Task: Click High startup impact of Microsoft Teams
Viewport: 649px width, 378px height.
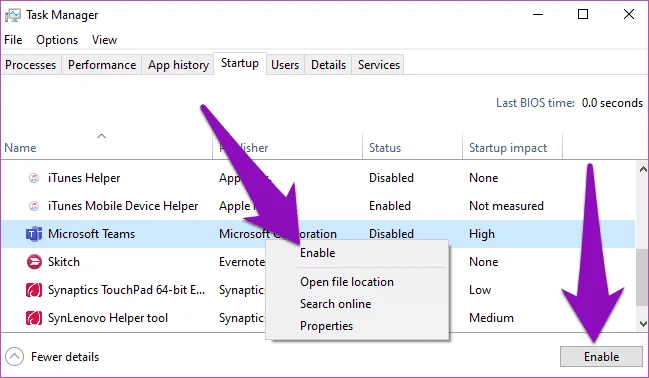Action: click(482, 234)
